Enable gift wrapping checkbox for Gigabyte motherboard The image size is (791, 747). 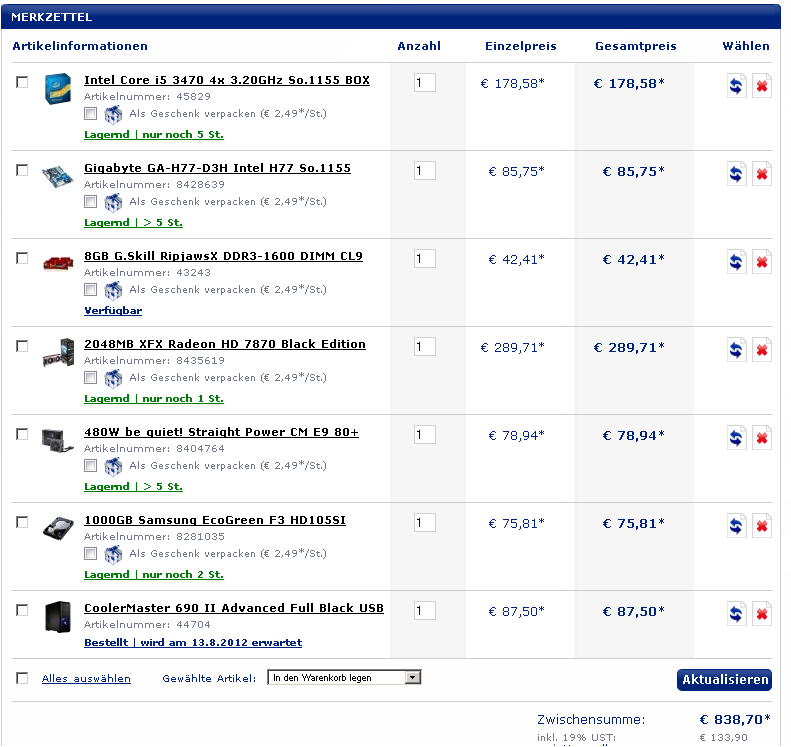coord(91,202)
